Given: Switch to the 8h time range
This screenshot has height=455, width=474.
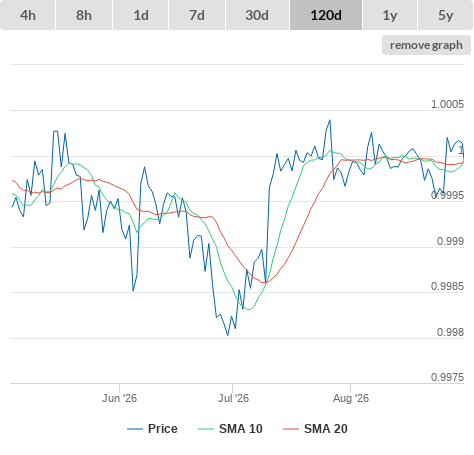Looking at the screenshot, I should tap(84, 15).
